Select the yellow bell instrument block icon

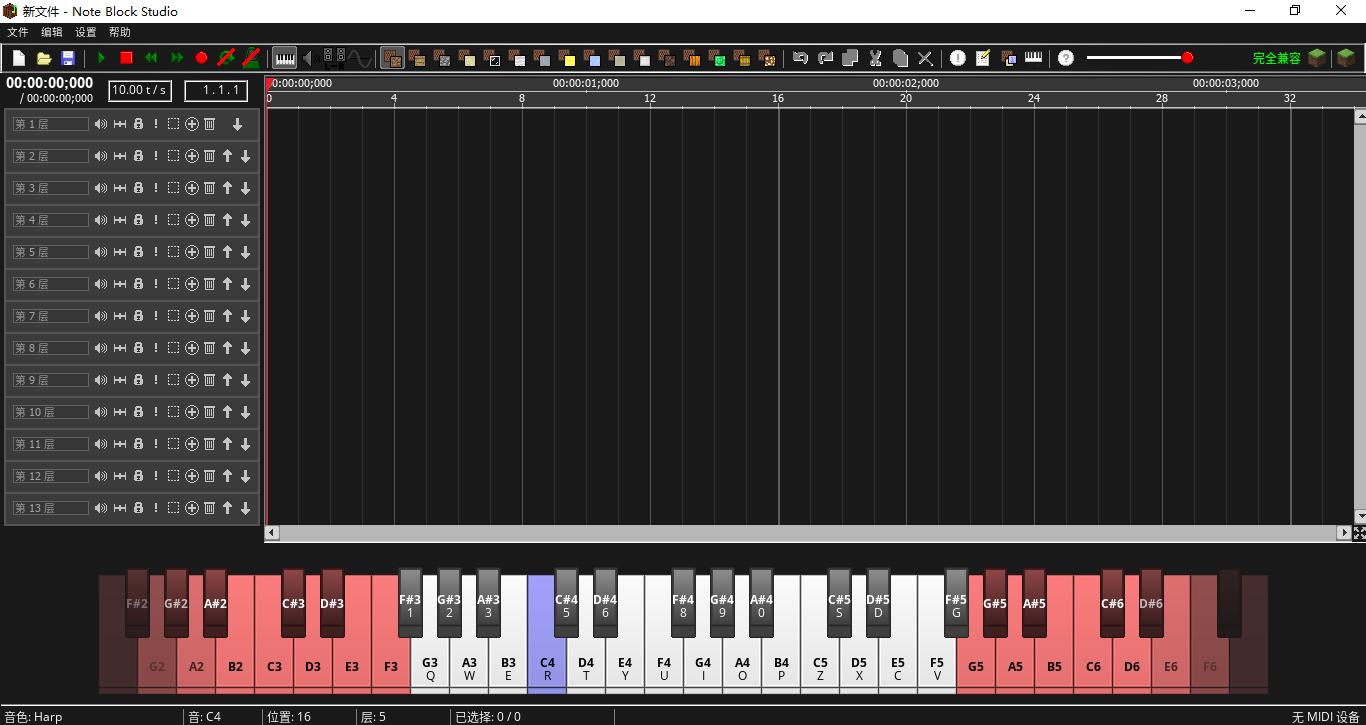coord(567,58)
